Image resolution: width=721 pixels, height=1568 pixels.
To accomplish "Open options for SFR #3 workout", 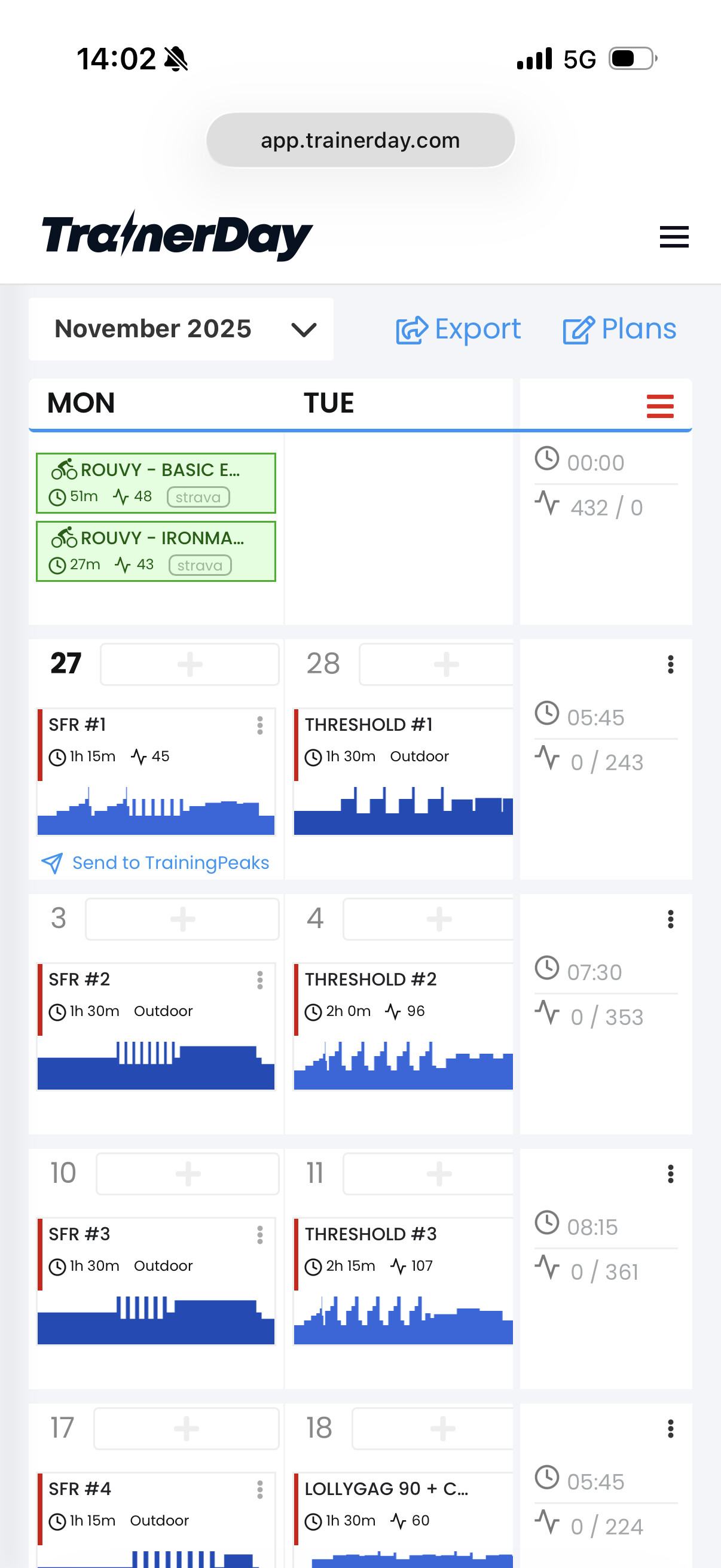I will click(260, 1234).
